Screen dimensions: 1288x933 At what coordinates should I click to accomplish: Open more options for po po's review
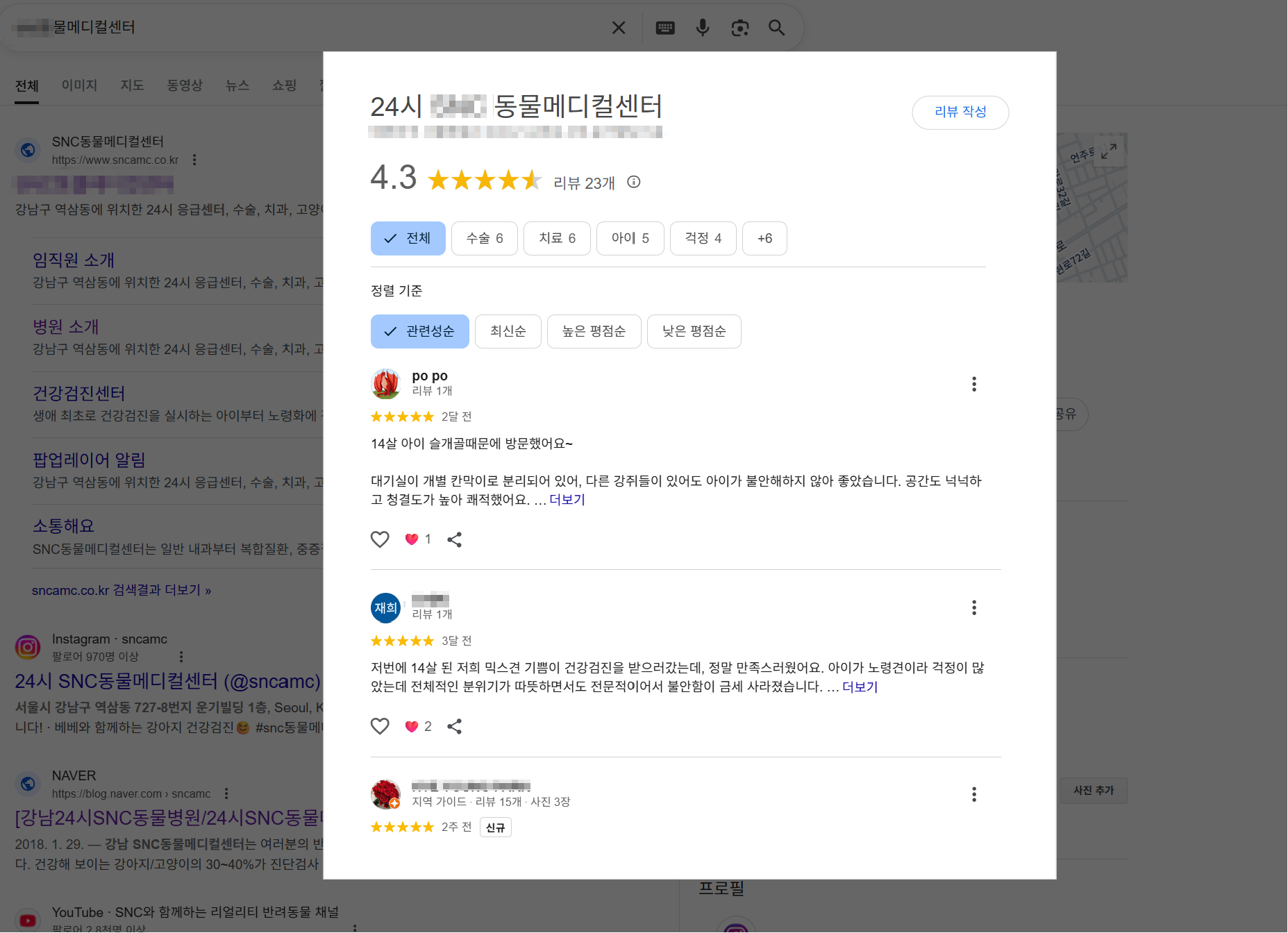coord(973,385)
